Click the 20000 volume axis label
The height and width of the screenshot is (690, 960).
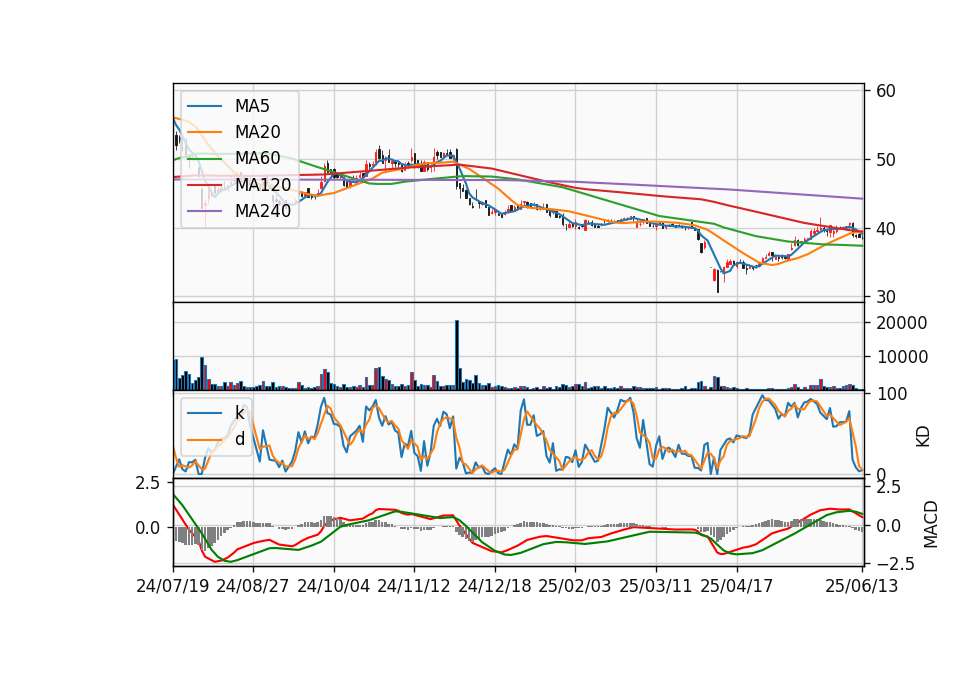coord(902,323)
